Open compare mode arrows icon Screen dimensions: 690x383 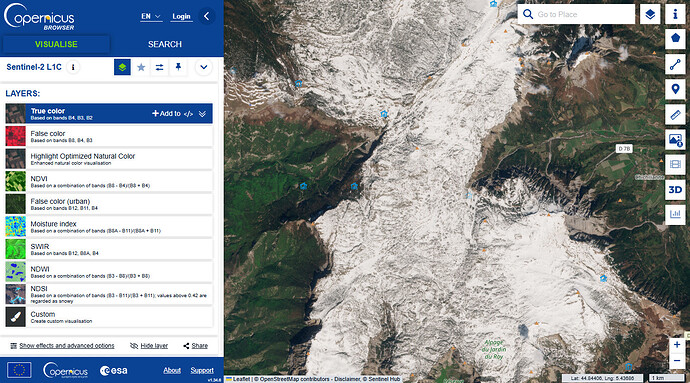pyautogui.click(x=159, y=67)
